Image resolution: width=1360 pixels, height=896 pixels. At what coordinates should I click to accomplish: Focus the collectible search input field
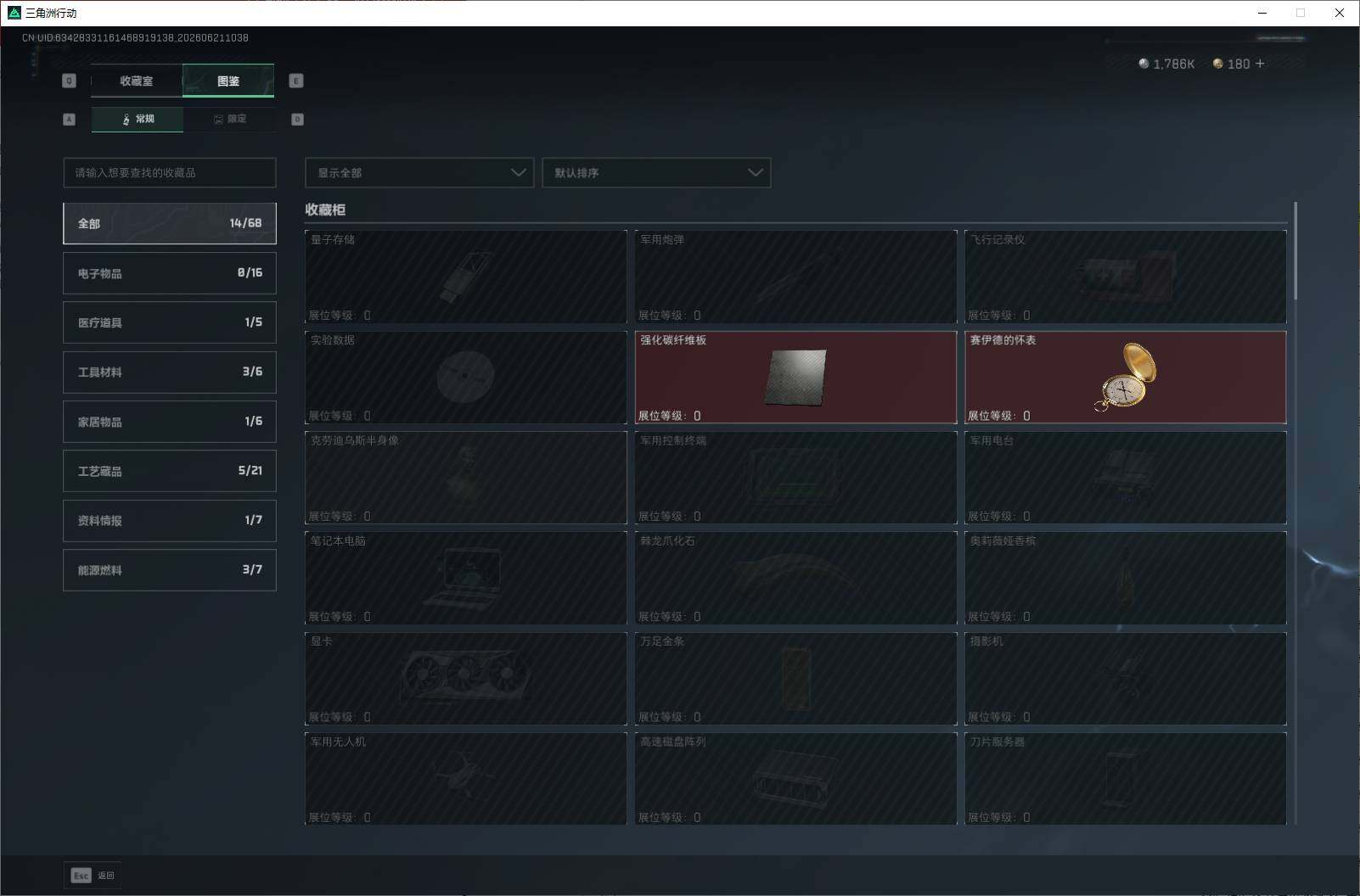coord(170,172)
